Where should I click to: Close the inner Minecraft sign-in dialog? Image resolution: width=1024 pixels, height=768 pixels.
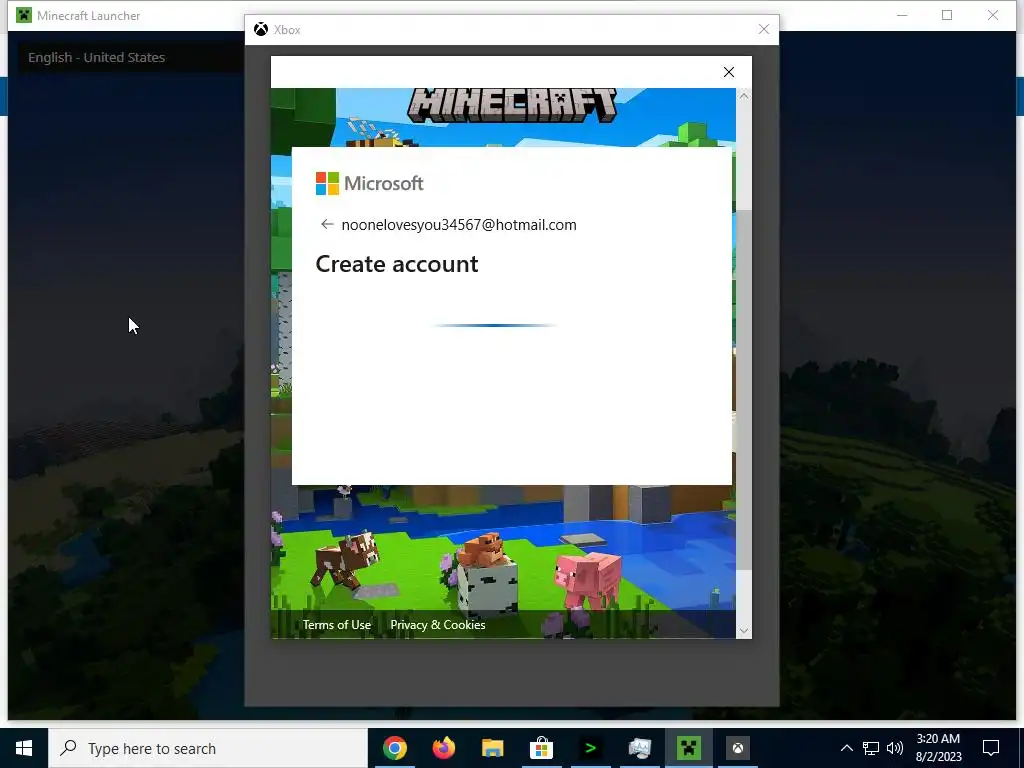coord(729,72)
